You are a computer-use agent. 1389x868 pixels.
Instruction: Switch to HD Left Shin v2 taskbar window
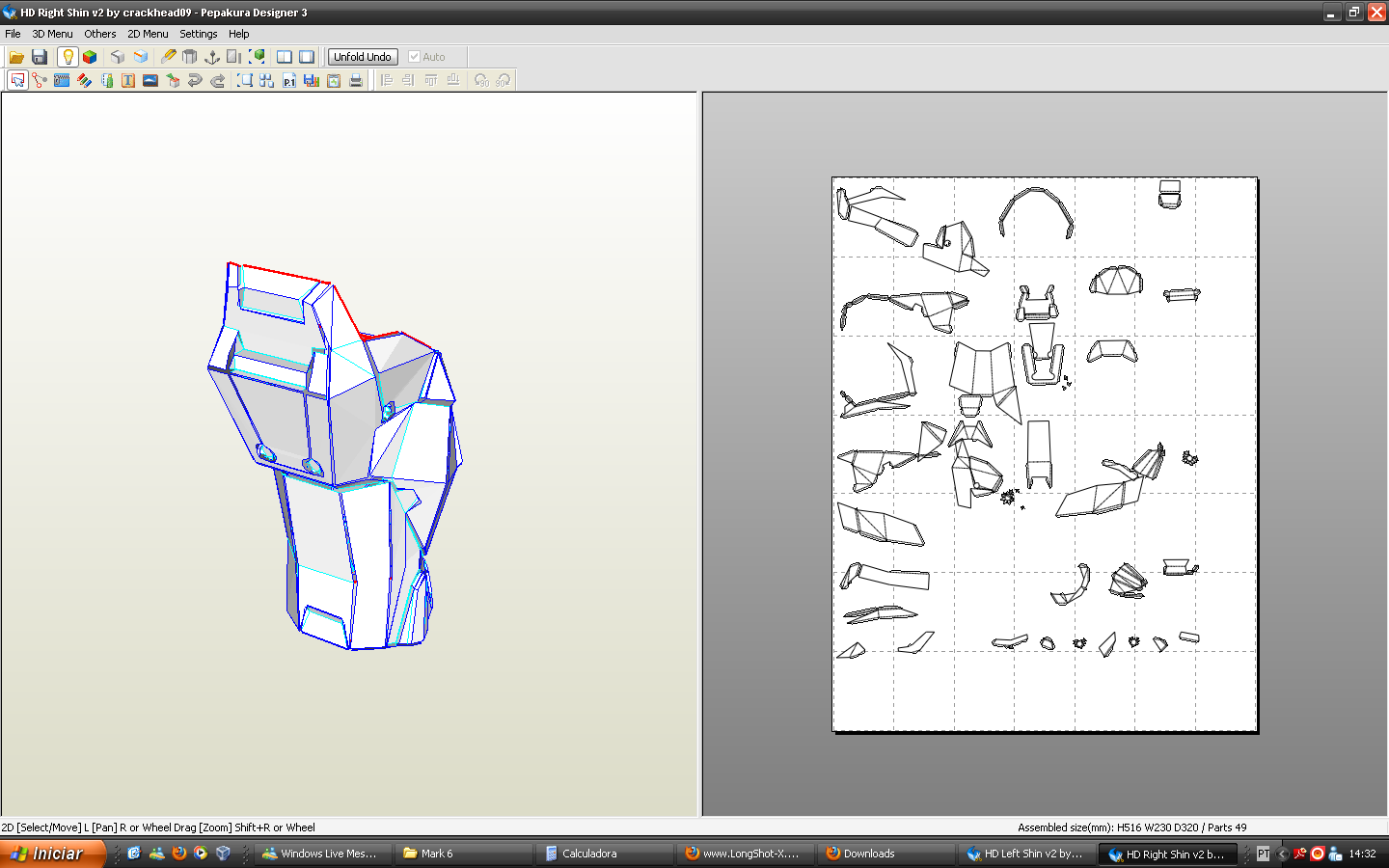tap(1028, 854)
